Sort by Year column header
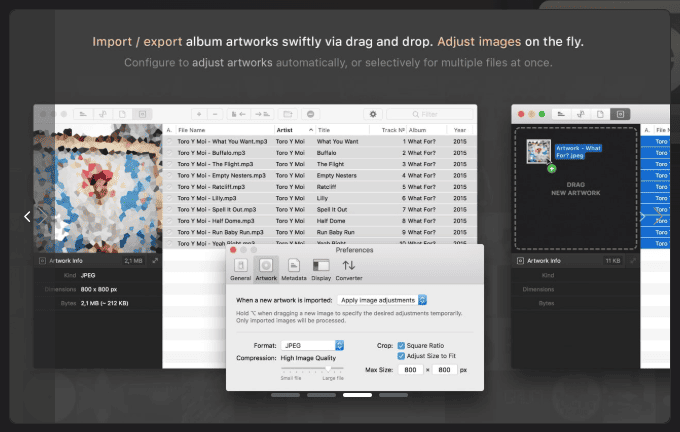The height and width of the screenshot is (432, 680). coord(460,130)
